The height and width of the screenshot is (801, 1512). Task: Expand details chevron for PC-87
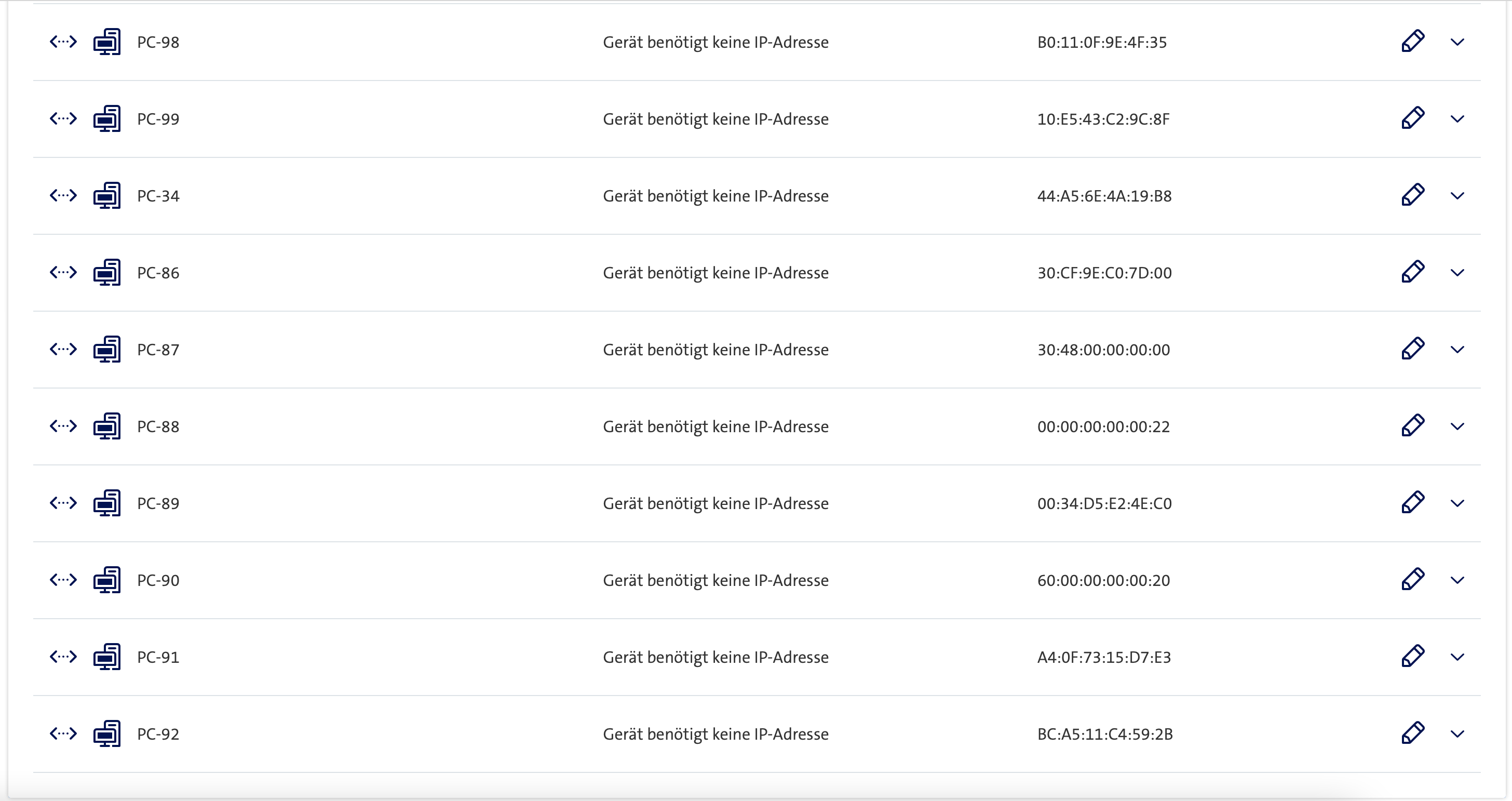point(1457,350)
